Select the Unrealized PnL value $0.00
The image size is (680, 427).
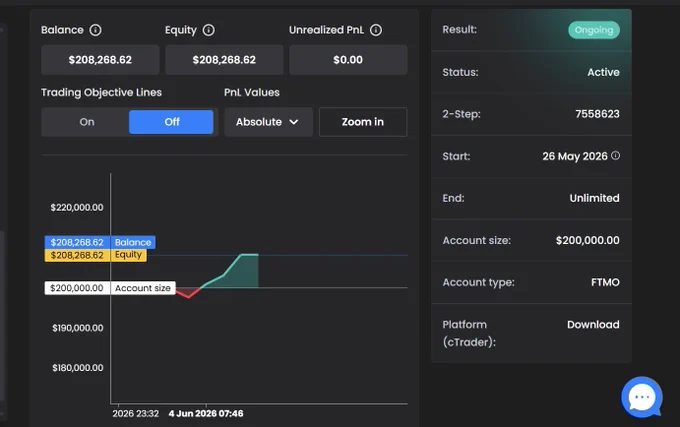pos(348,60)
